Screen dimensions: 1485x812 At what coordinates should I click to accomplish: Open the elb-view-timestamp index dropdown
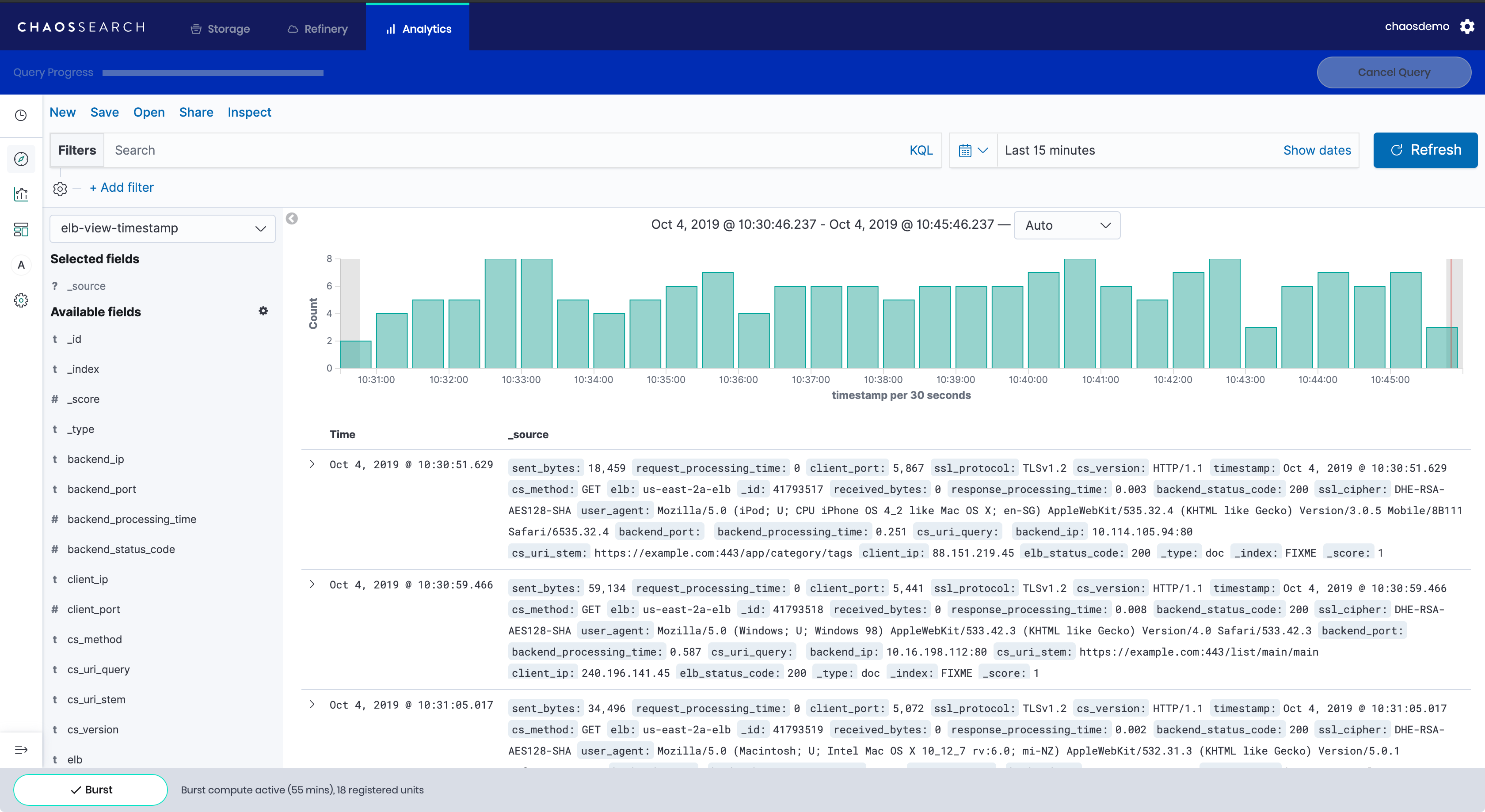[163, 228]
